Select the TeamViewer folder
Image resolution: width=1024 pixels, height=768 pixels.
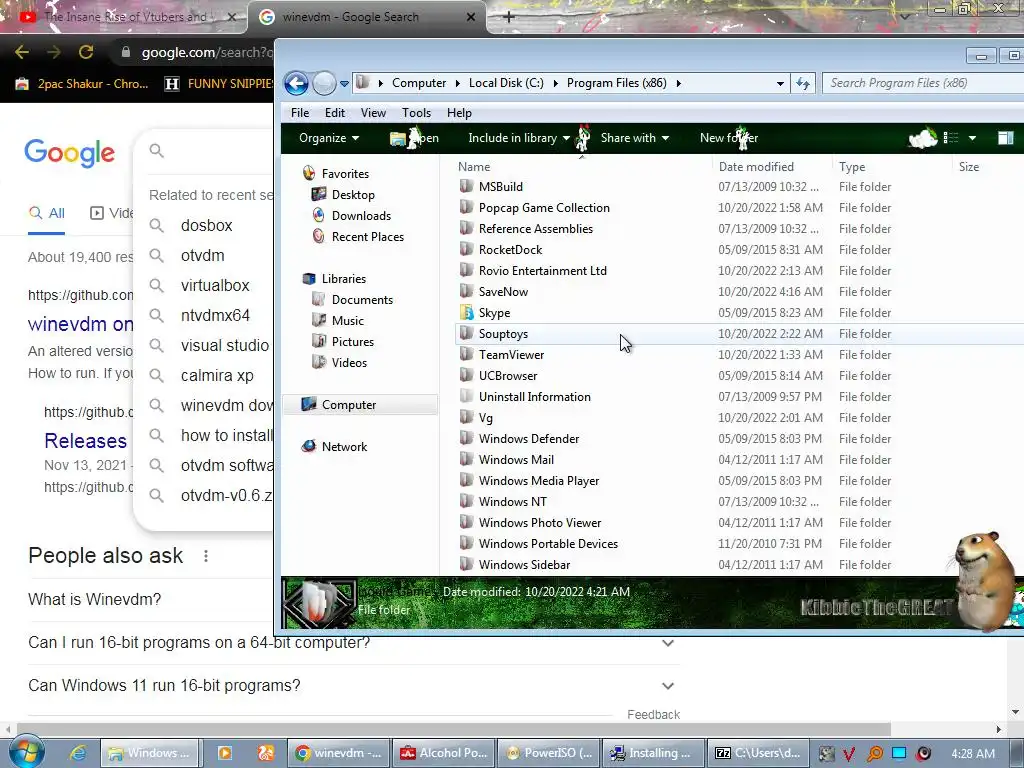tap(511, 355)
